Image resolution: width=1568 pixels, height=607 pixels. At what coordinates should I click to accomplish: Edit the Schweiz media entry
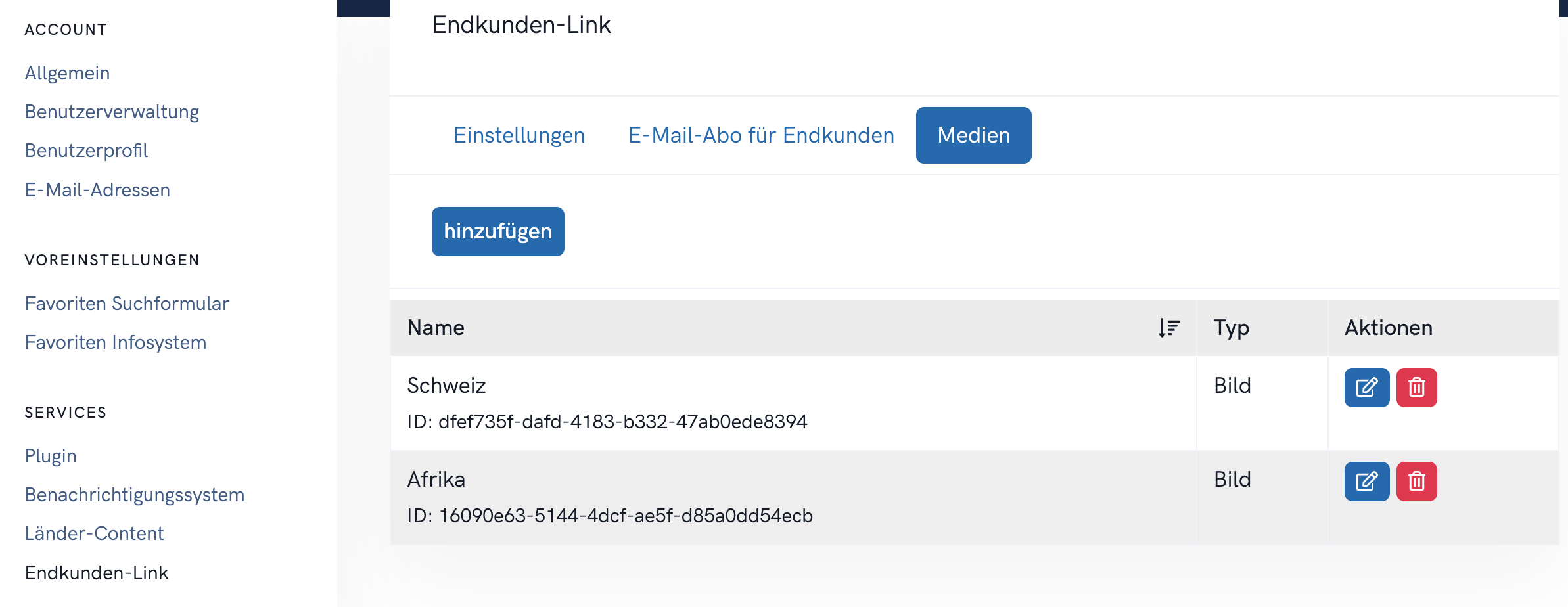(x=1366, y=388)
